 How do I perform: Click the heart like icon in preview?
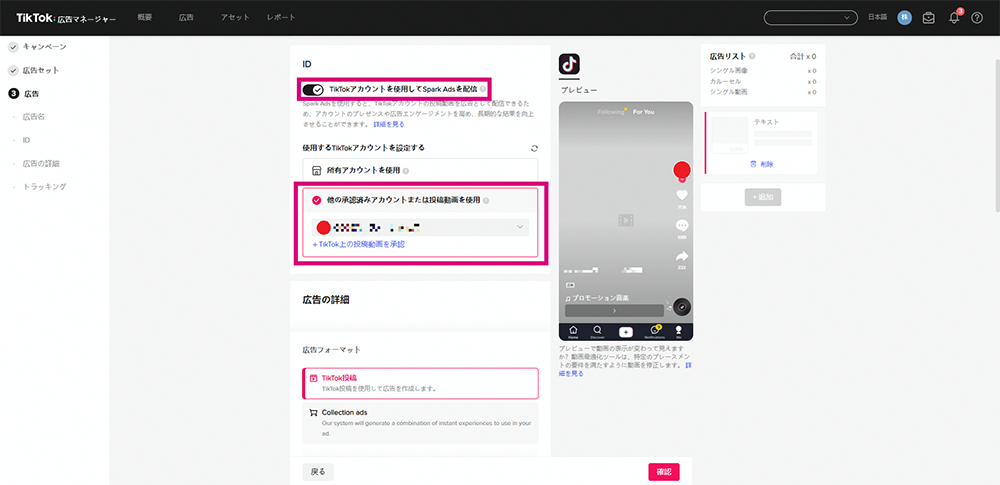click(682, 196)
